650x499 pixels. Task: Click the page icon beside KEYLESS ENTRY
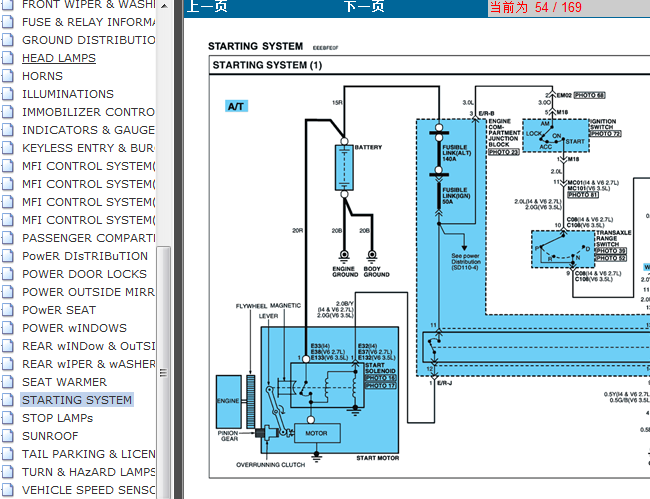7,148
